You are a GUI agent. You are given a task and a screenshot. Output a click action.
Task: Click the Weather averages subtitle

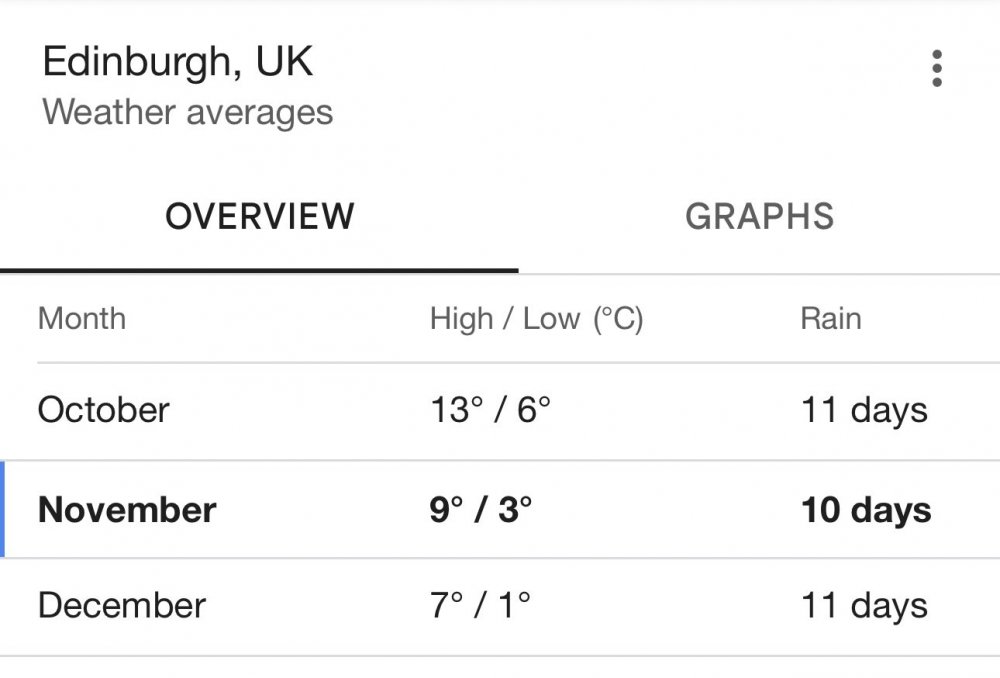point(188,113)
